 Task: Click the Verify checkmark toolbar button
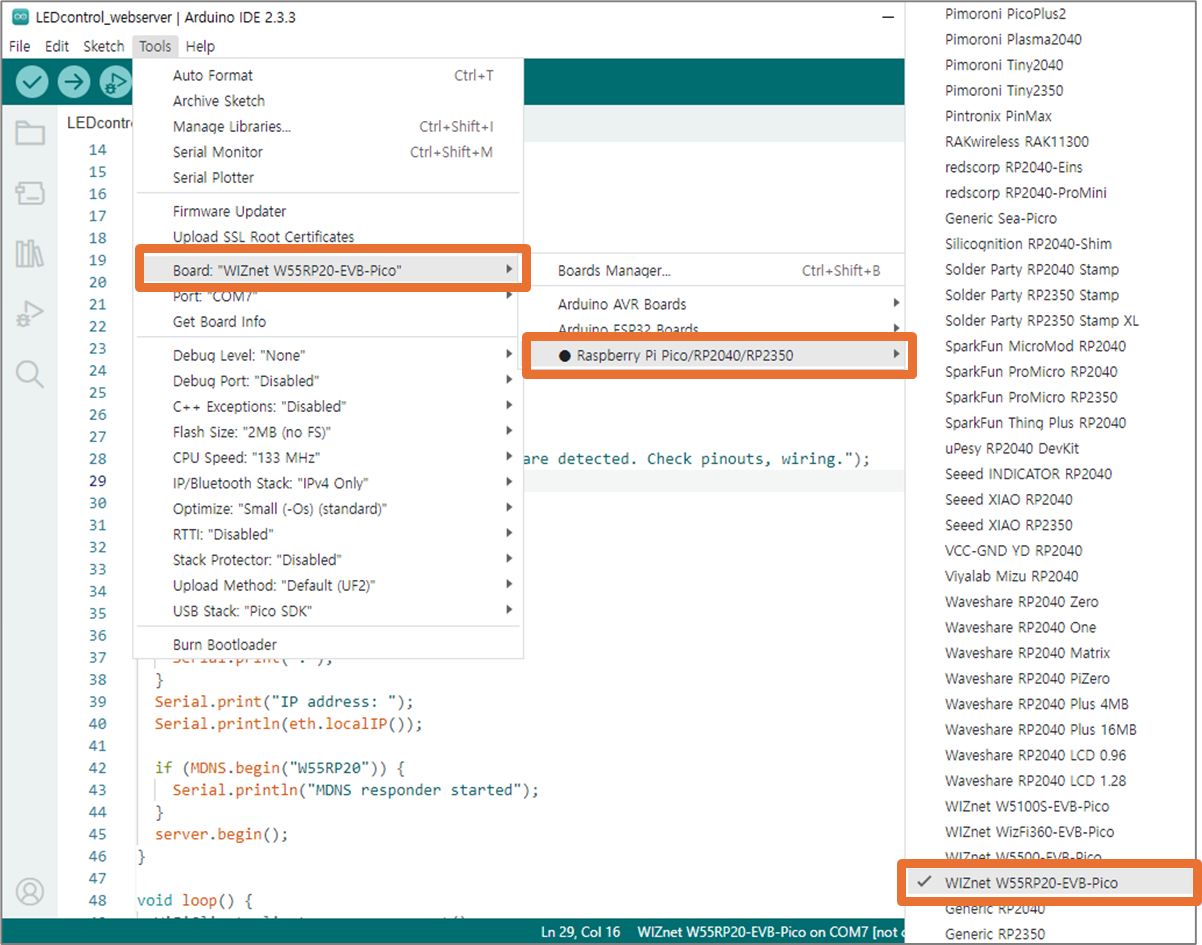coord(32,82)
